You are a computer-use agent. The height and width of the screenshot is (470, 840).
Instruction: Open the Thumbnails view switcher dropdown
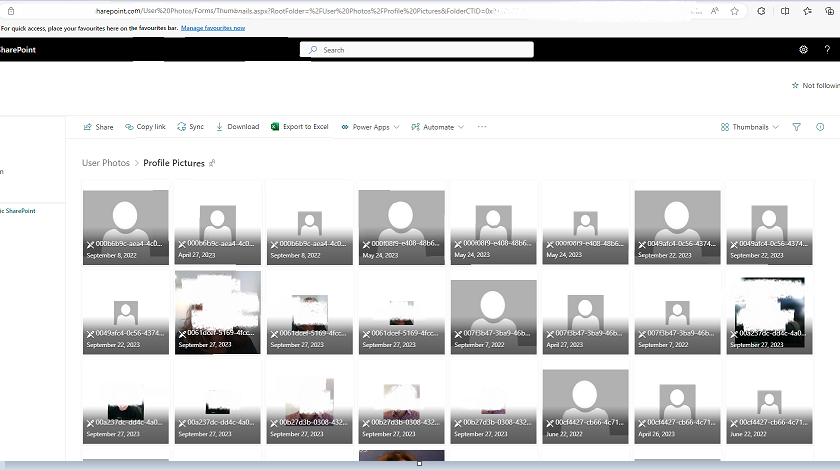click(749, 127)
